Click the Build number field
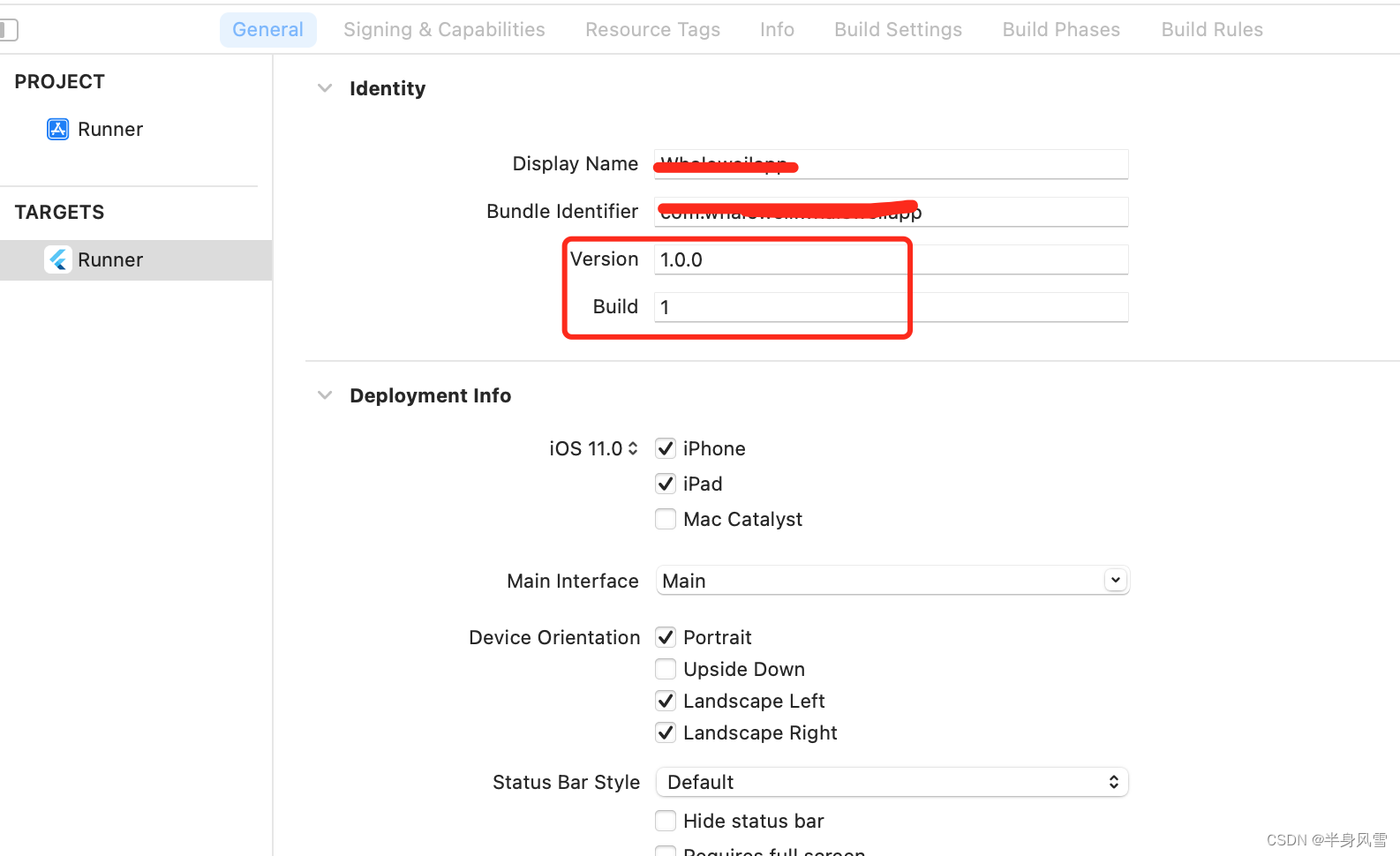This screenshot has height=856, width=1400. [890, 308]
